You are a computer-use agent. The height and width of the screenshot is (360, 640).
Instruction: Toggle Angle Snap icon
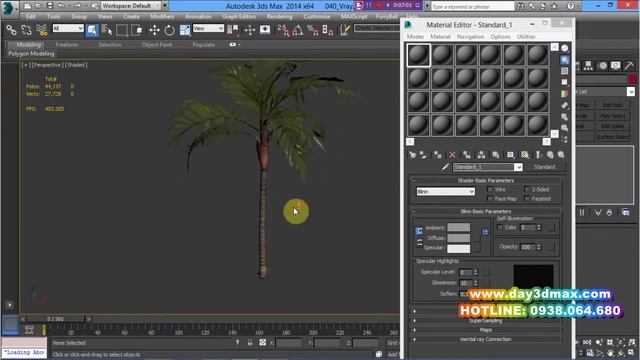point(298,30)
